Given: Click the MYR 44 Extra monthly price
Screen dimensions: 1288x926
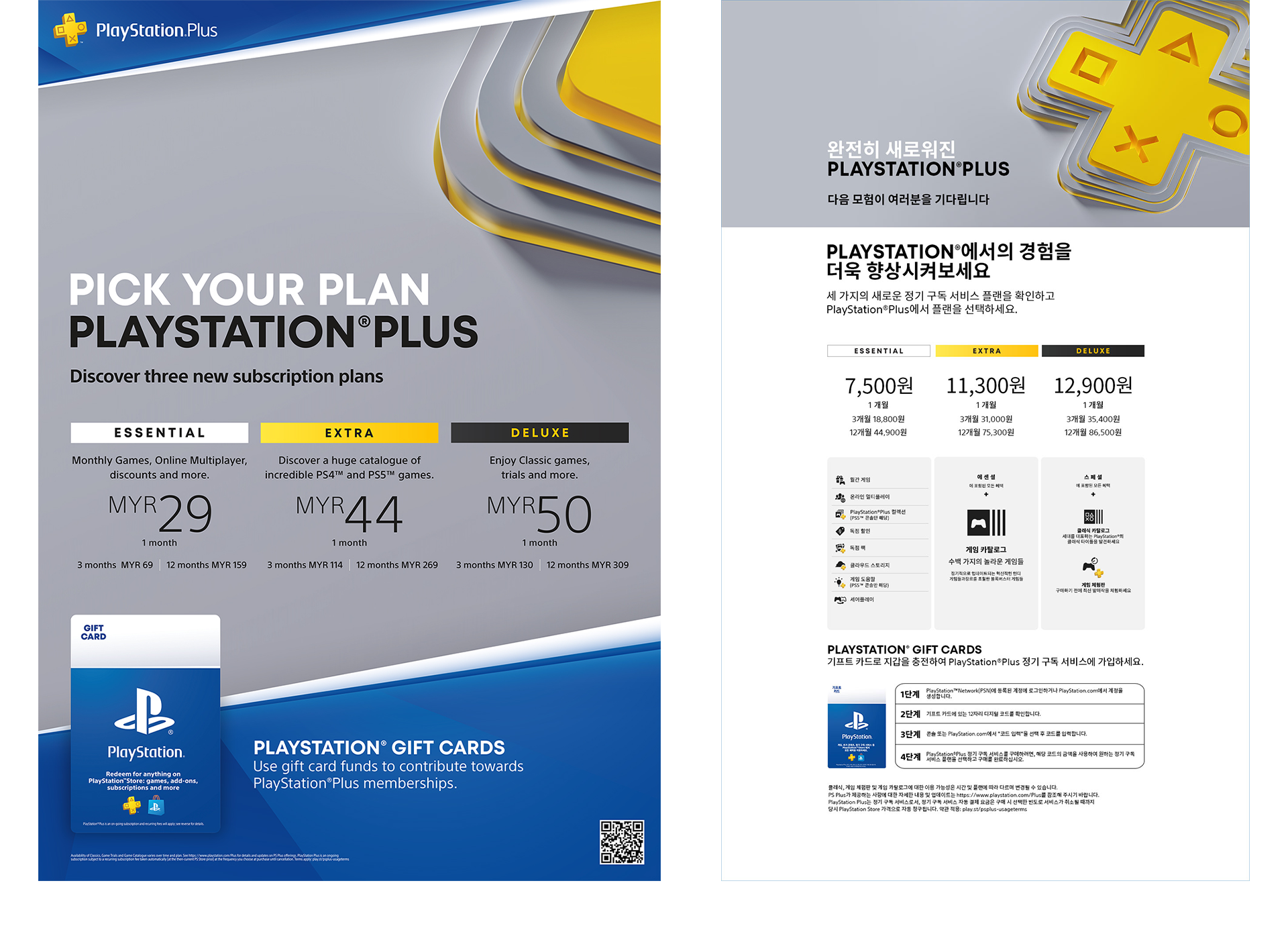Looking at the screenshot, I should coord(350,515).
